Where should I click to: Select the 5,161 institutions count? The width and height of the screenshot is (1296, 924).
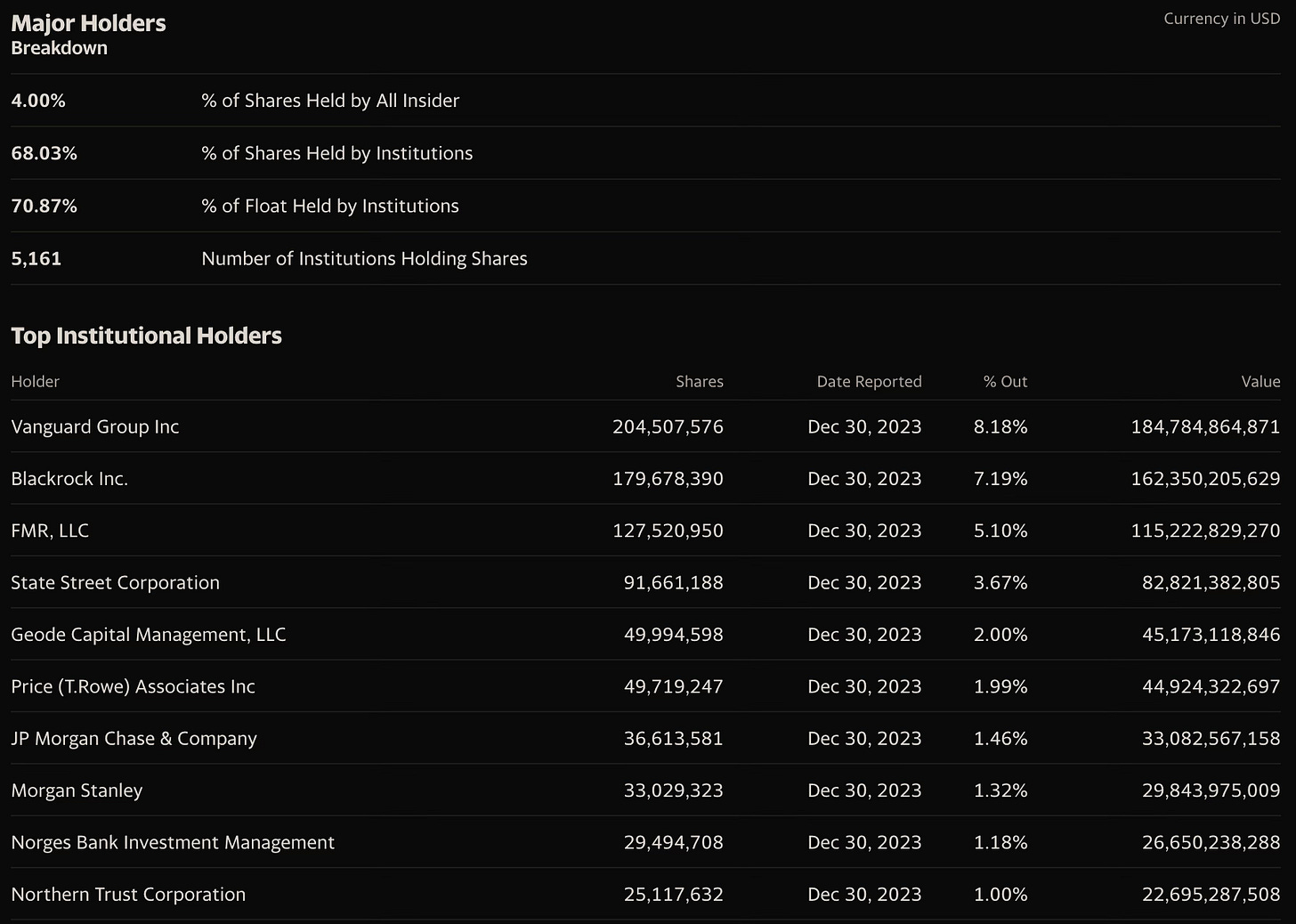point(36,258)
